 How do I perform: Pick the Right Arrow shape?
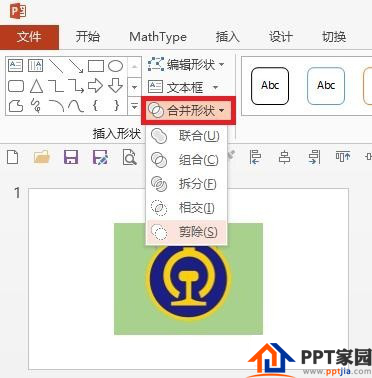point(95,86)
